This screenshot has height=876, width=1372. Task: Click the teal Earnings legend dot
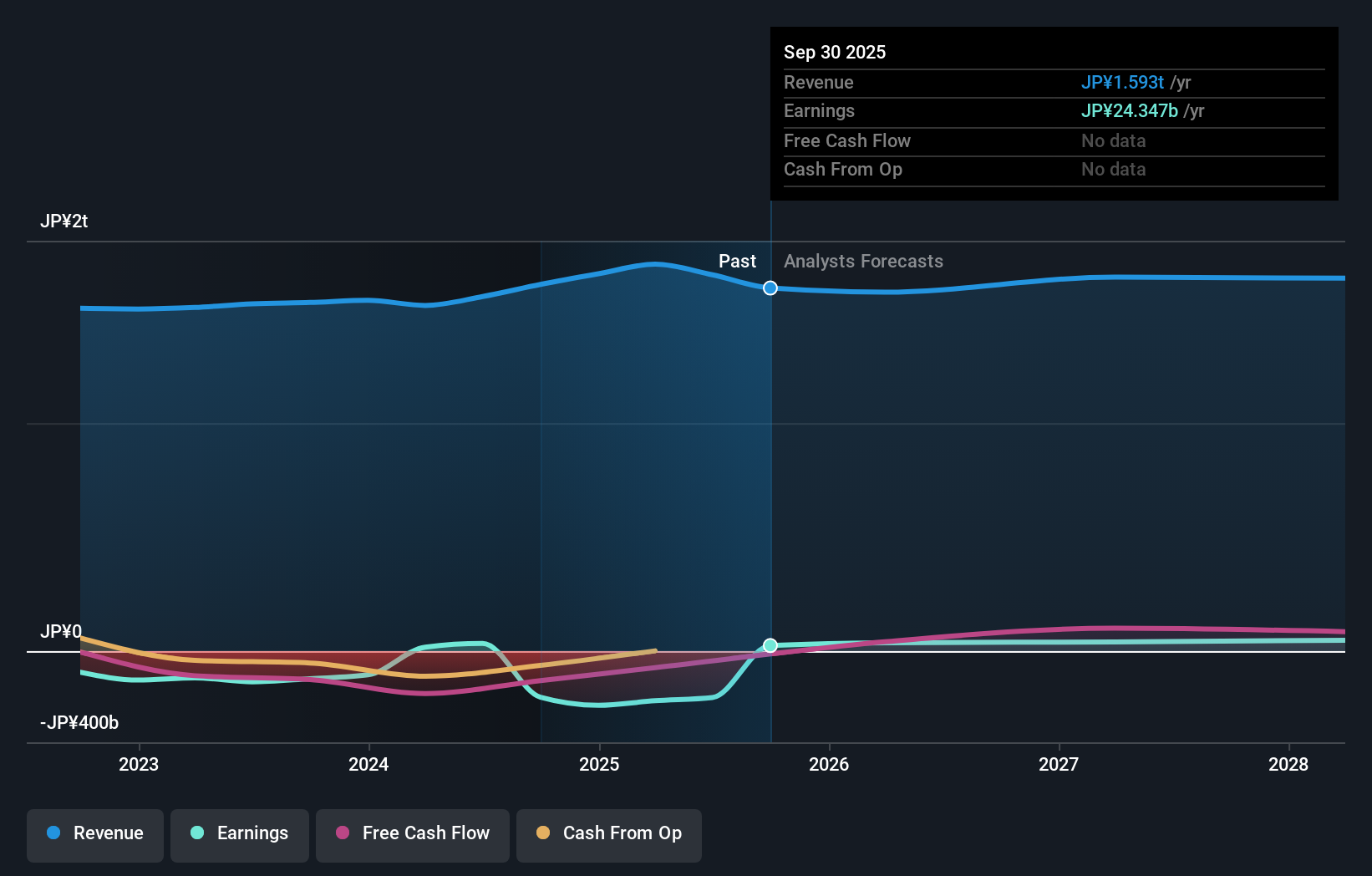coord(196,834)
